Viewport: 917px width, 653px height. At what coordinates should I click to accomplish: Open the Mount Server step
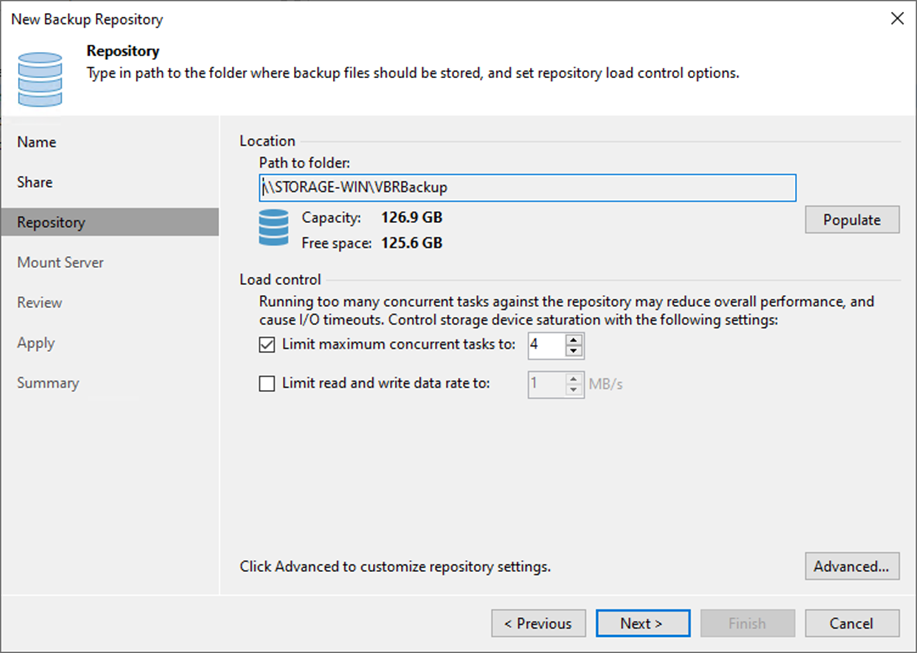click(x=60, y=262)
